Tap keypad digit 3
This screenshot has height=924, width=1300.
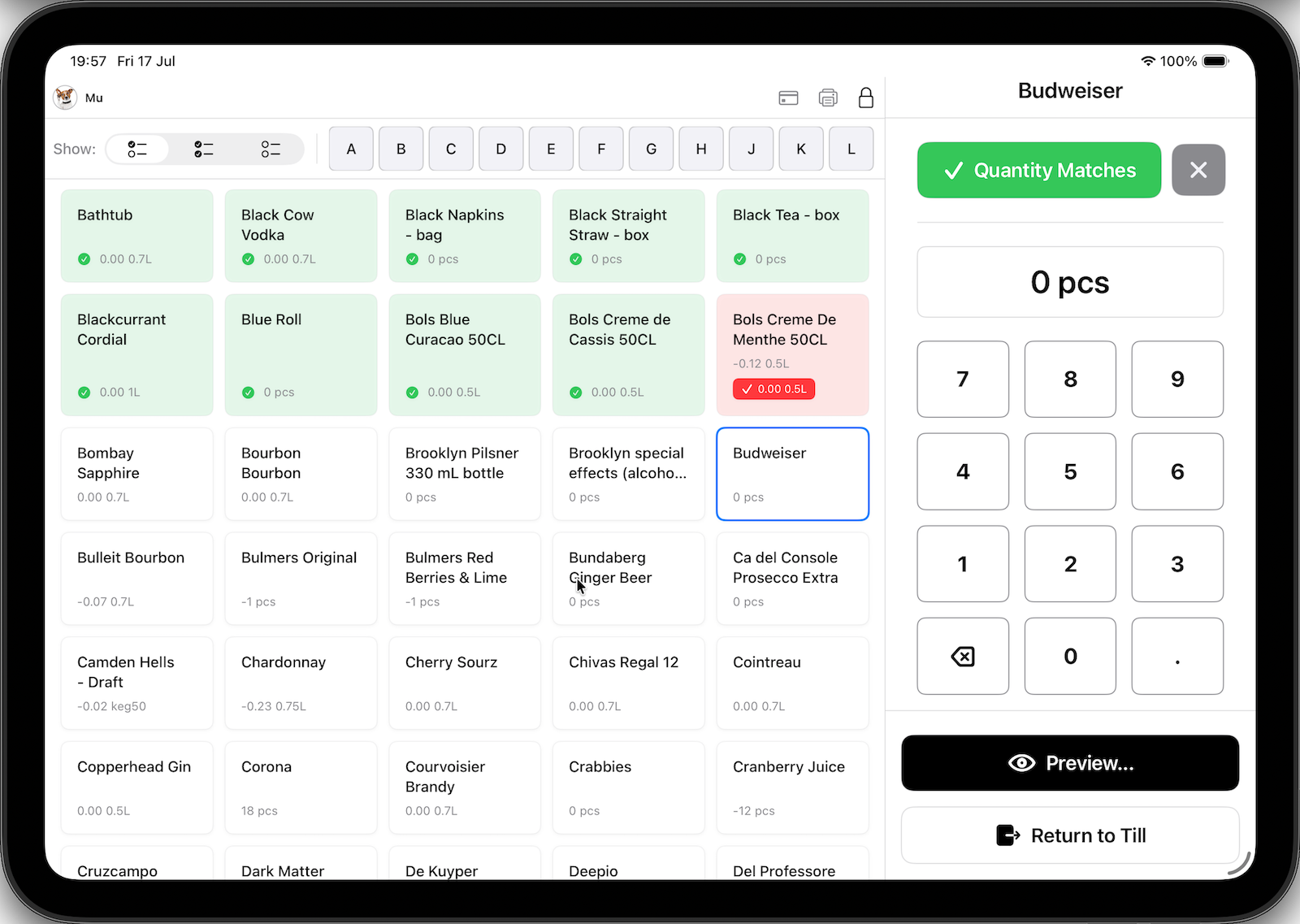(1177, 564)
